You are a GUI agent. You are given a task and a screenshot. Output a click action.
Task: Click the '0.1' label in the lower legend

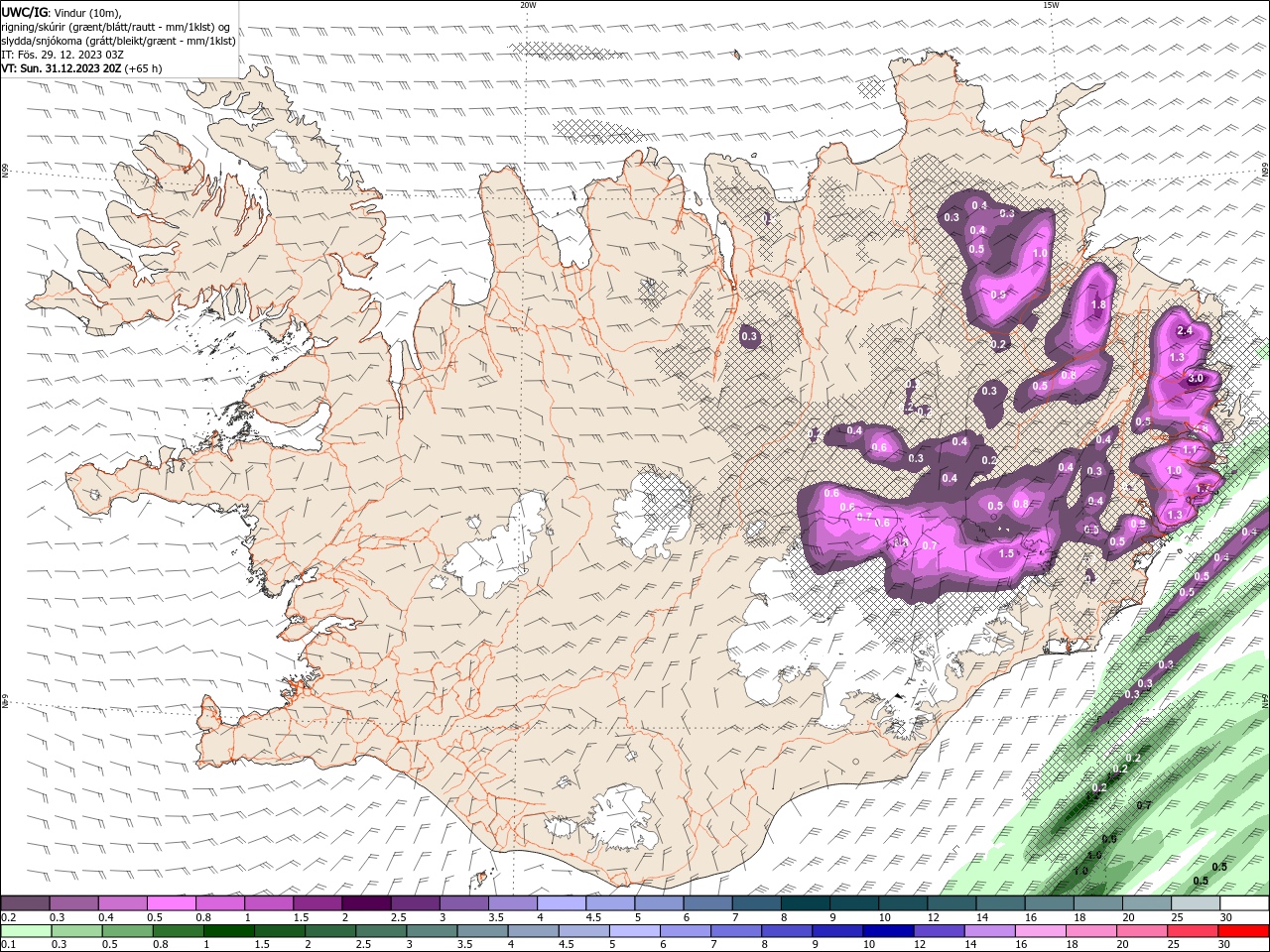(8, 944)
